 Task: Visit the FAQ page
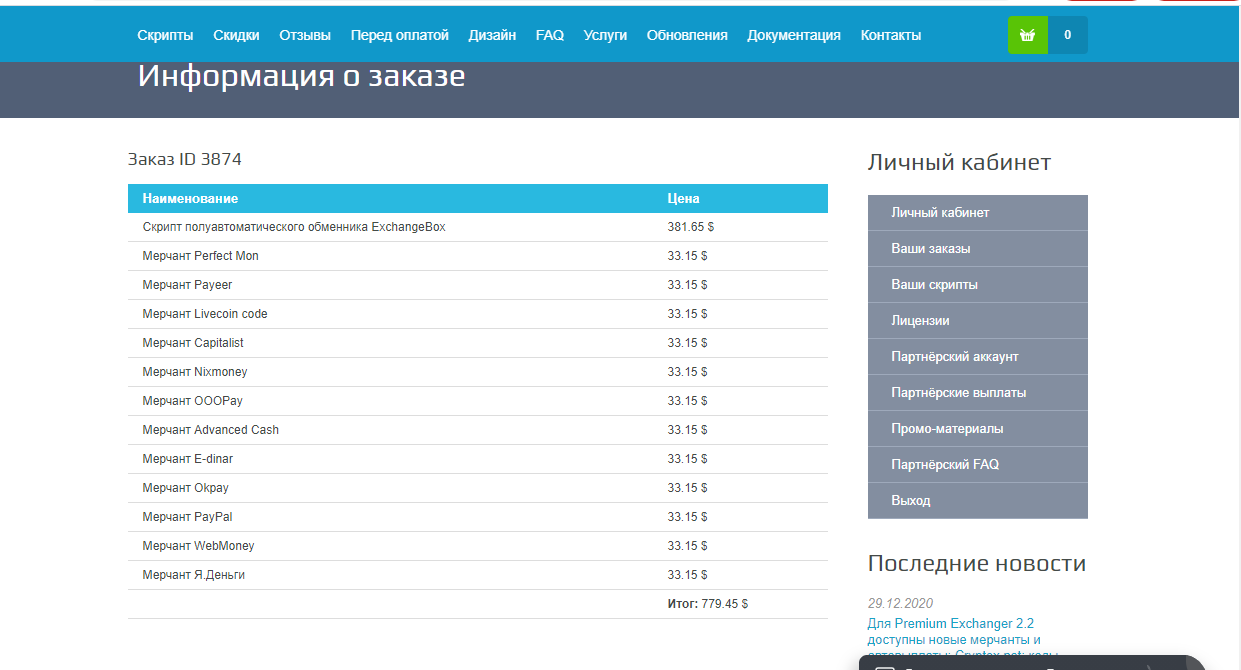550,35
